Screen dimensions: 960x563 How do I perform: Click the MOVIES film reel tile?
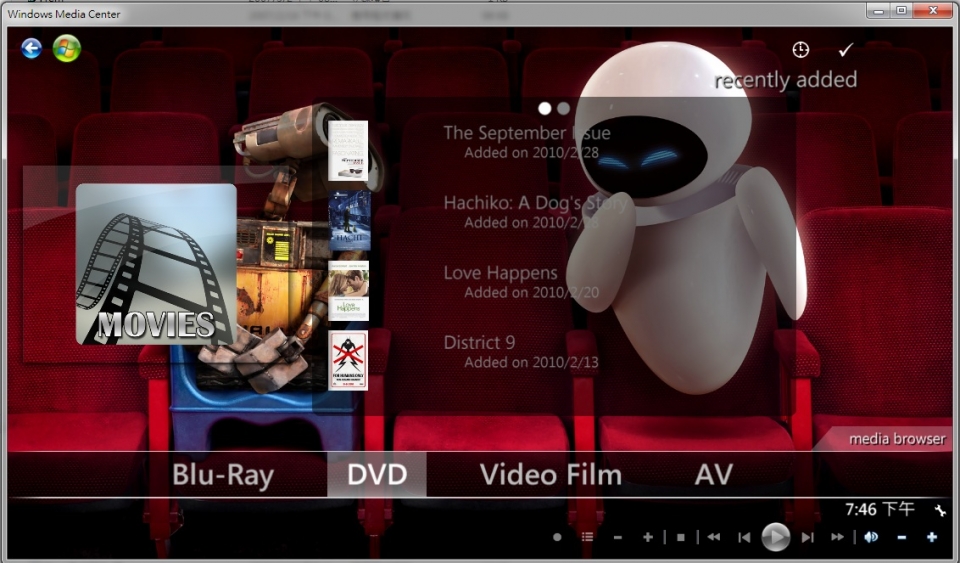click(x=156, y=264)
